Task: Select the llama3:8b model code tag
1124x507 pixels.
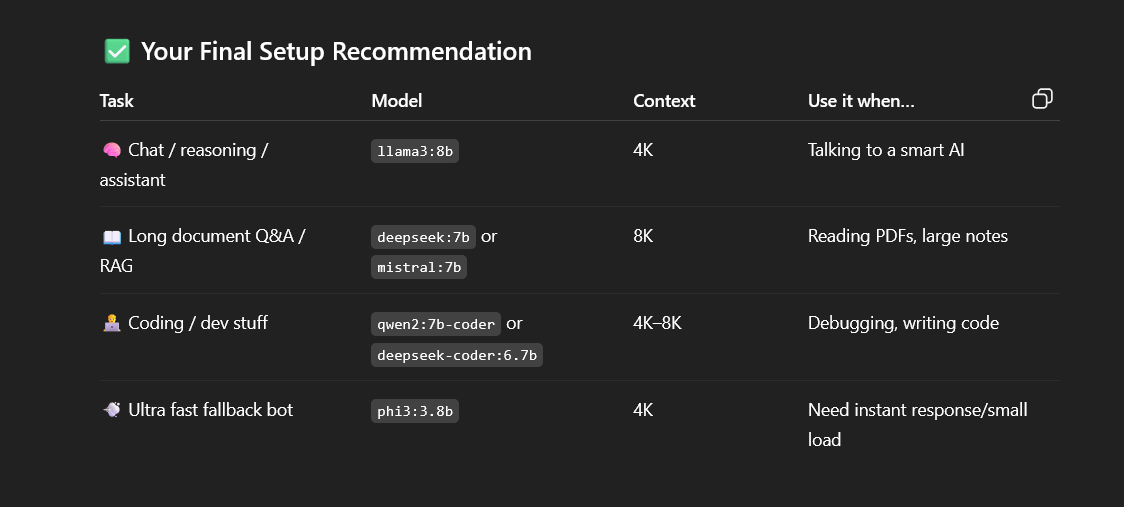Action: pyautogui.click(x=415, y=151)
